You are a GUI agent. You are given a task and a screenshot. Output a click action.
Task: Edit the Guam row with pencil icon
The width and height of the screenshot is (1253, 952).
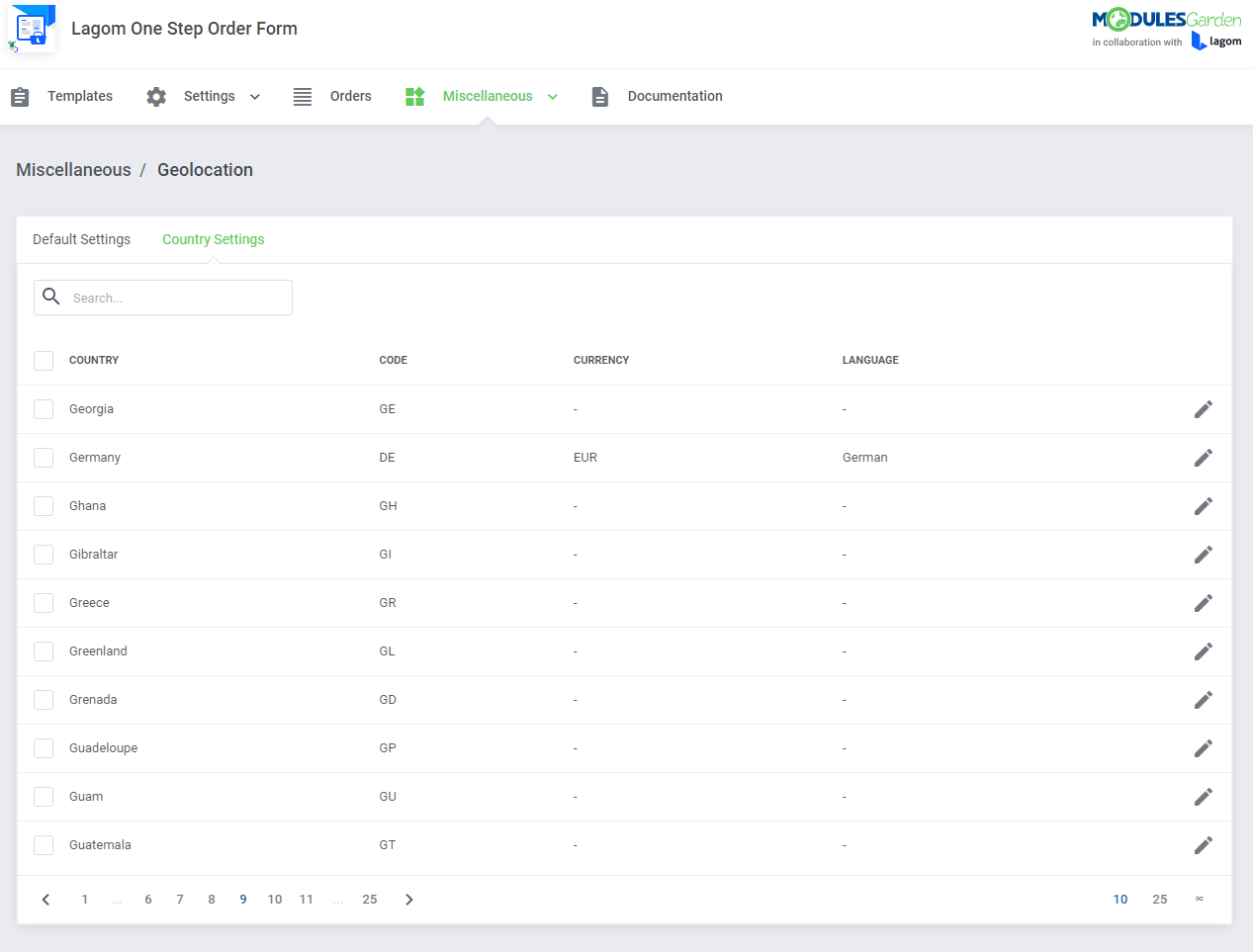(x=1203, y=797)
